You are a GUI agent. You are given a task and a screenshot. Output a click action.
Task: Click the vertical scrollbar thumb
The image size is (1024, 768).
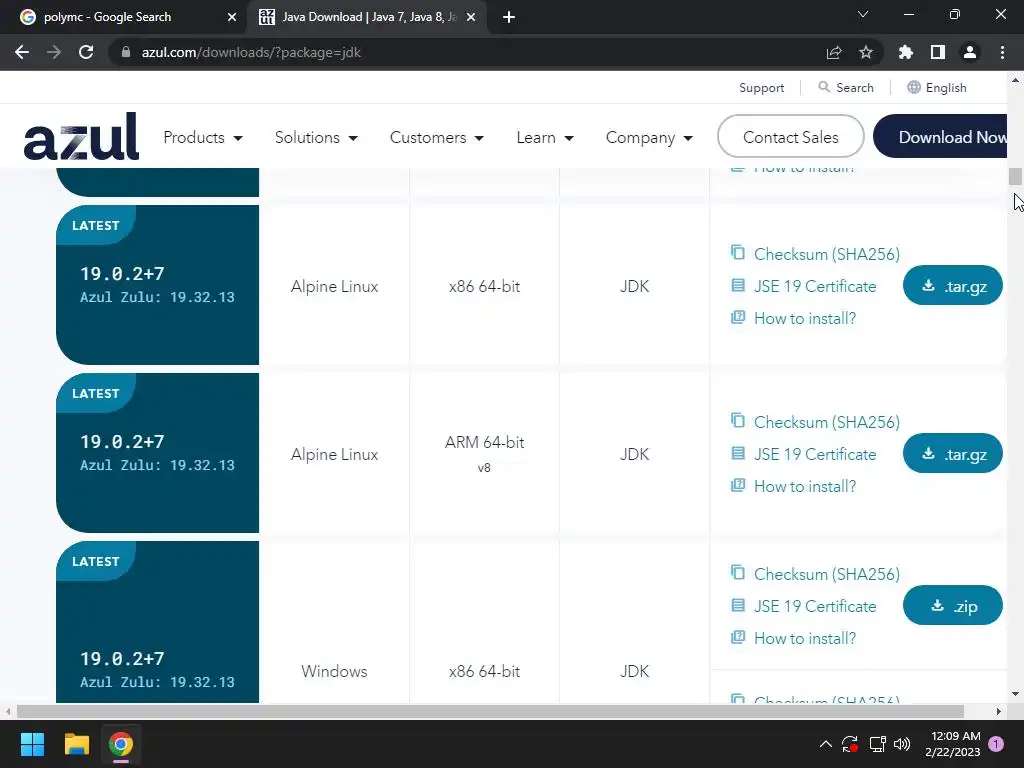(x=1015, y=176)
